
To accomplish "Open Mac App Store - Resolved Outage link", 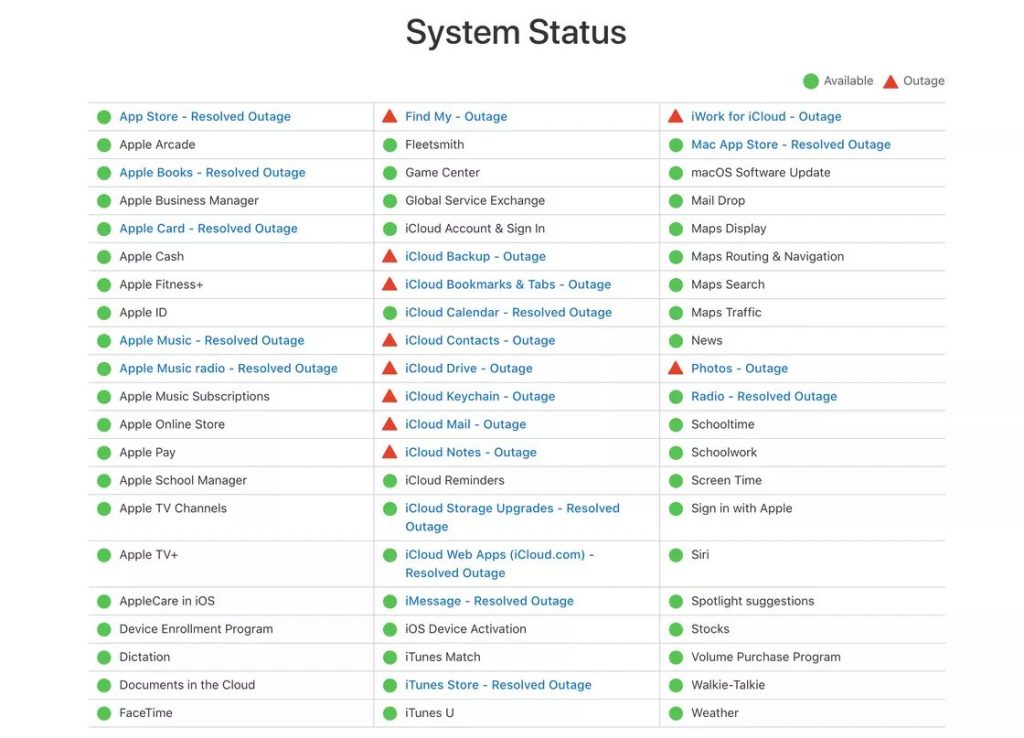I will click(791, 144).
